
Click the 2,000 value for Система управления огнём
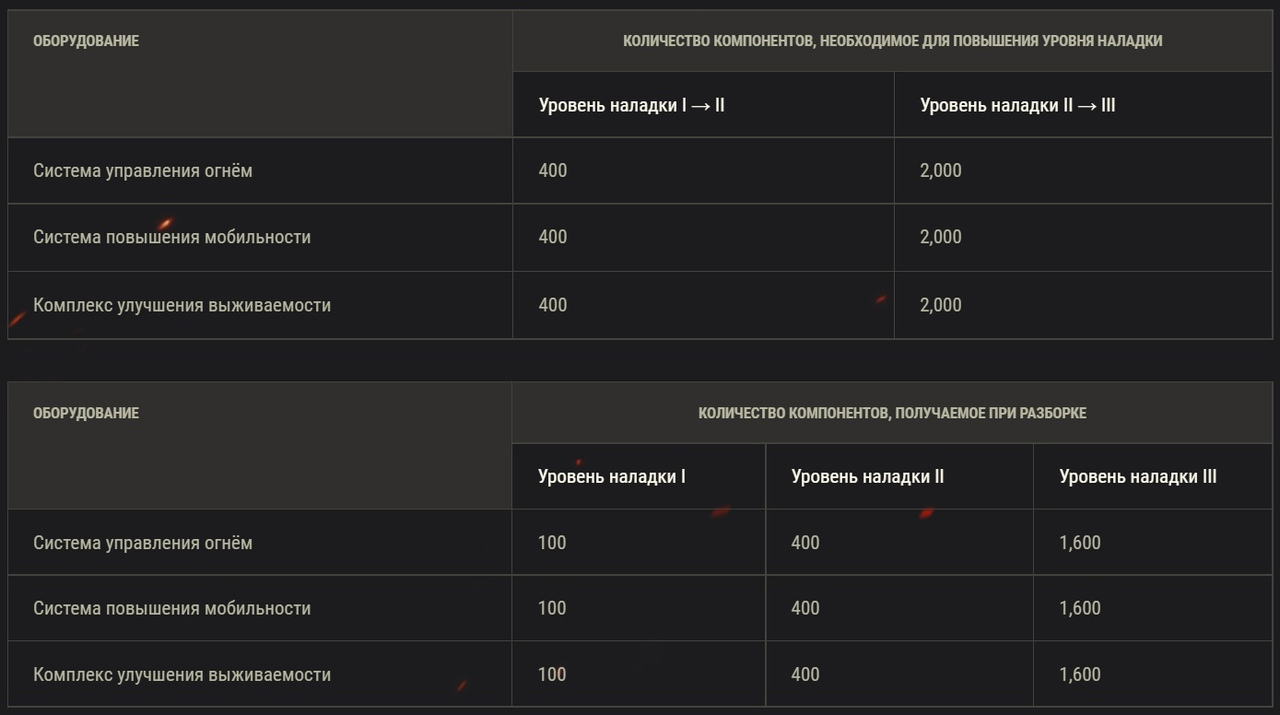click(940, 171)
